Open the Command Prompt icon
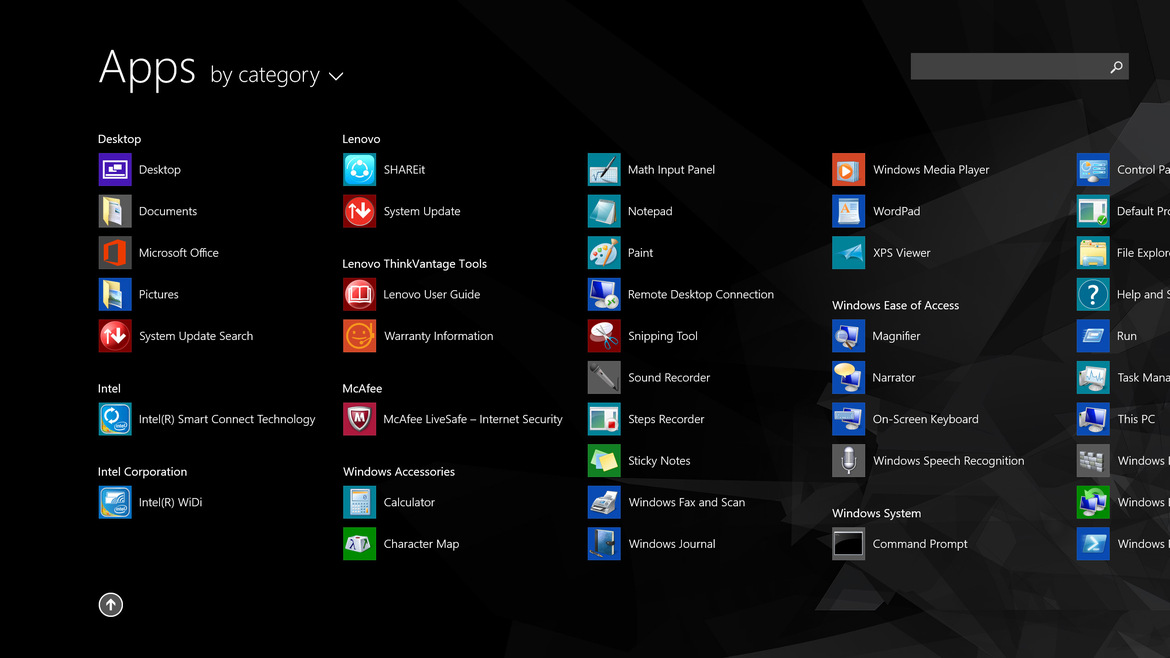Viewport: 1170px width, 658px height. point(848,544)
